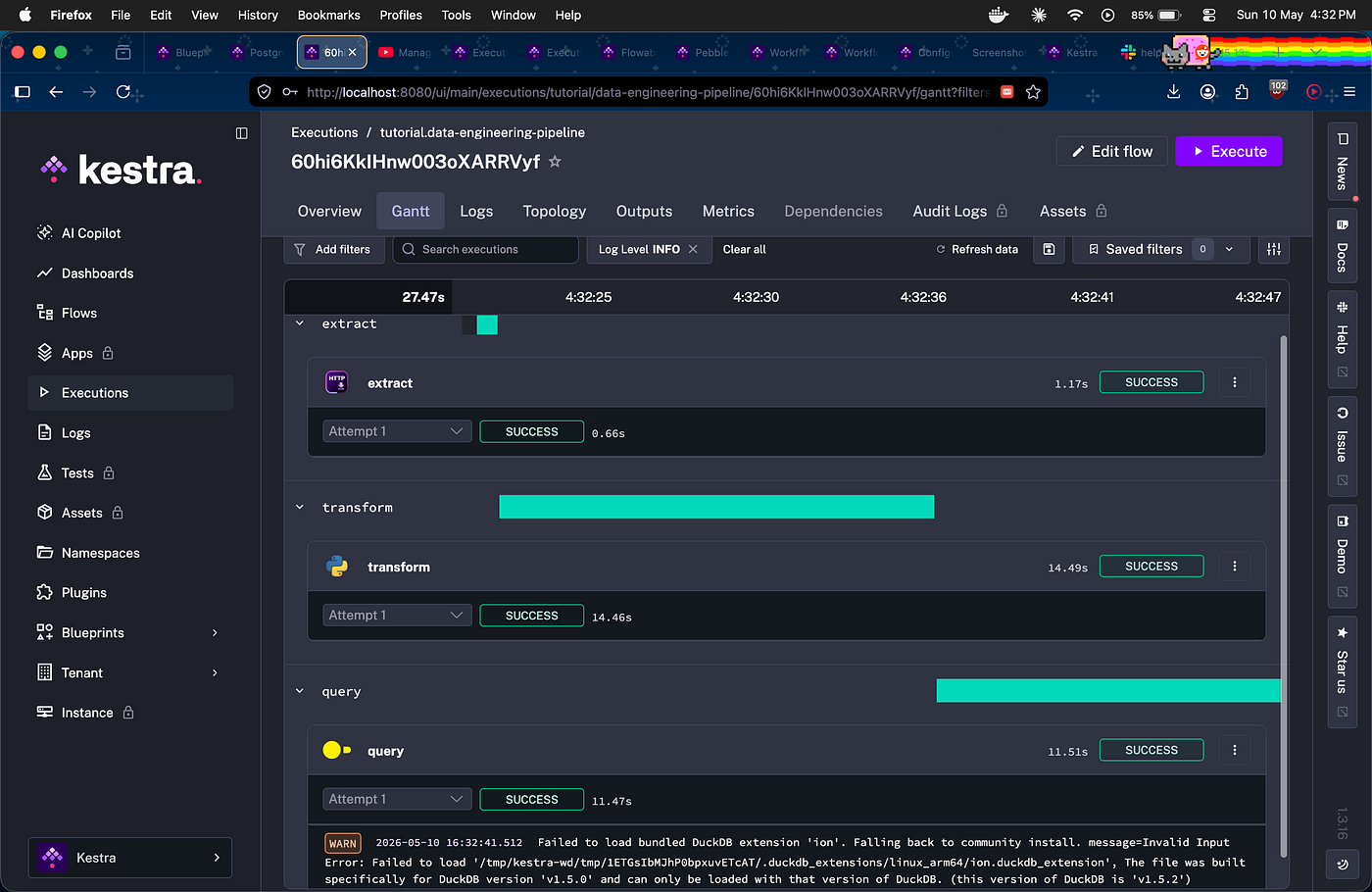Click Refresh data
This screenshot has height=892, width=1372.
[x=977, y=250]
